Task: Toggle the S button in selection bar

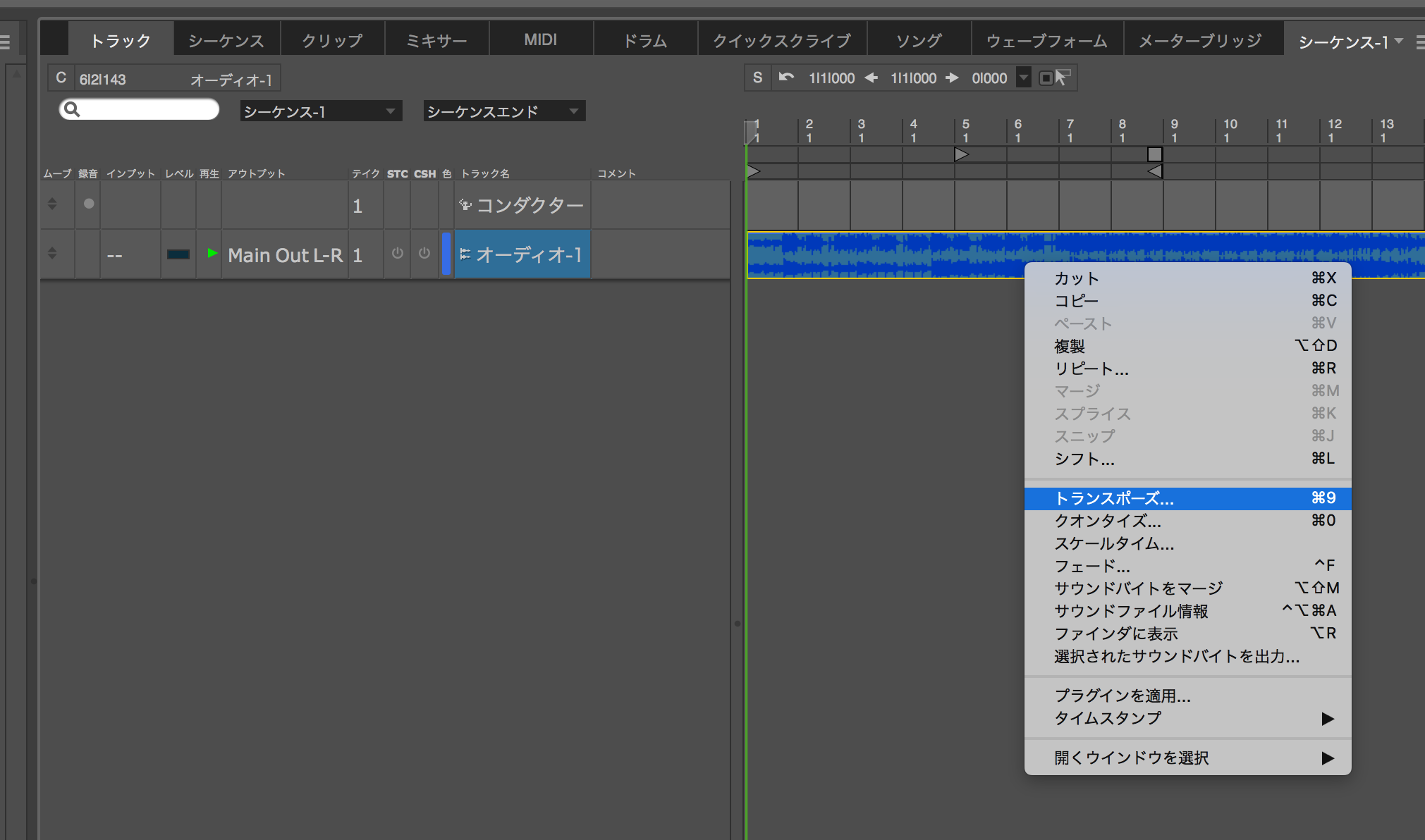Action: (x=757, y=78)
